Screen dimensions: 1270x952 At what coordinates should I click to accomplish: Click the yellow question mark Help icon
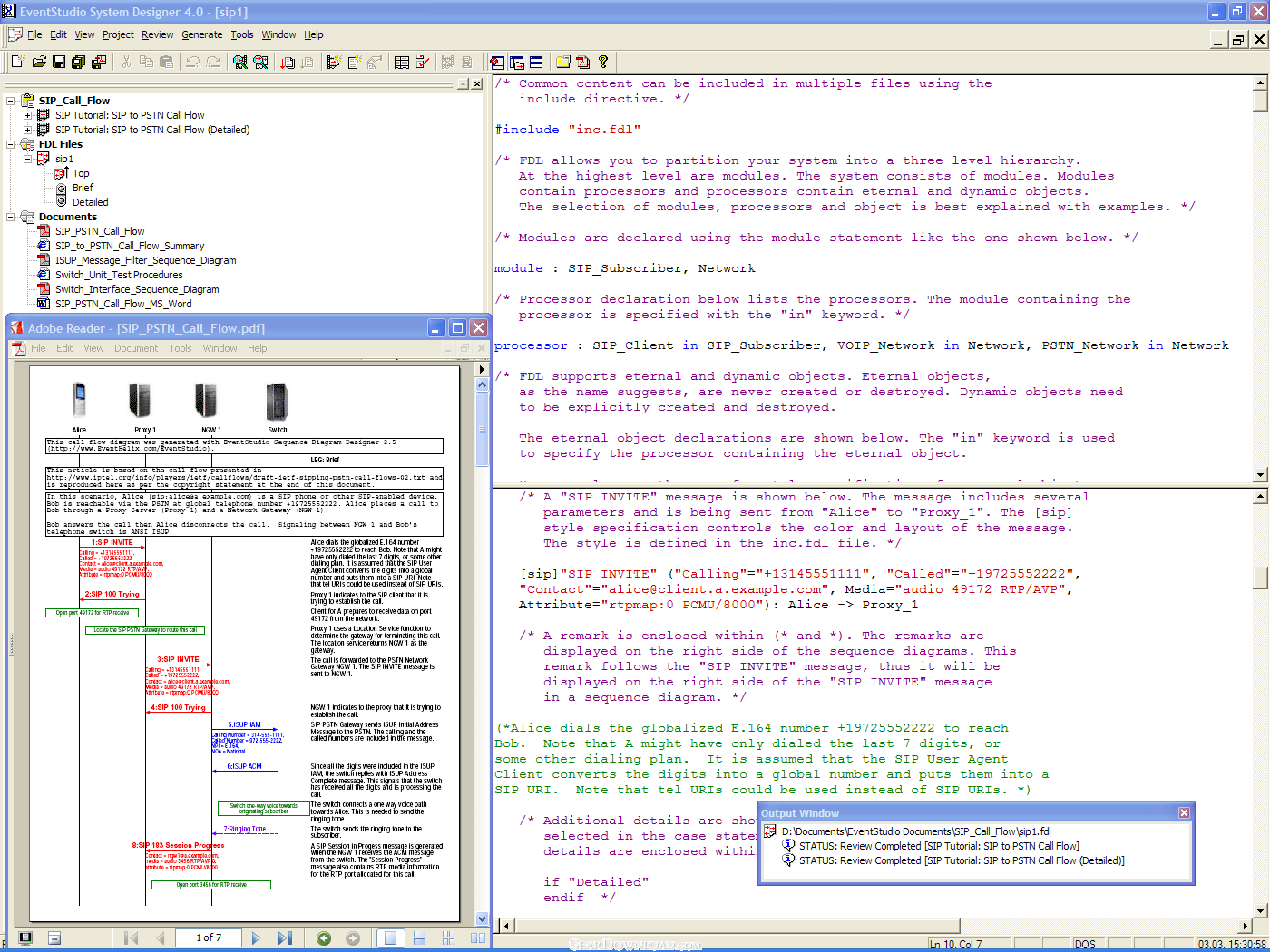tap(602, 62)
